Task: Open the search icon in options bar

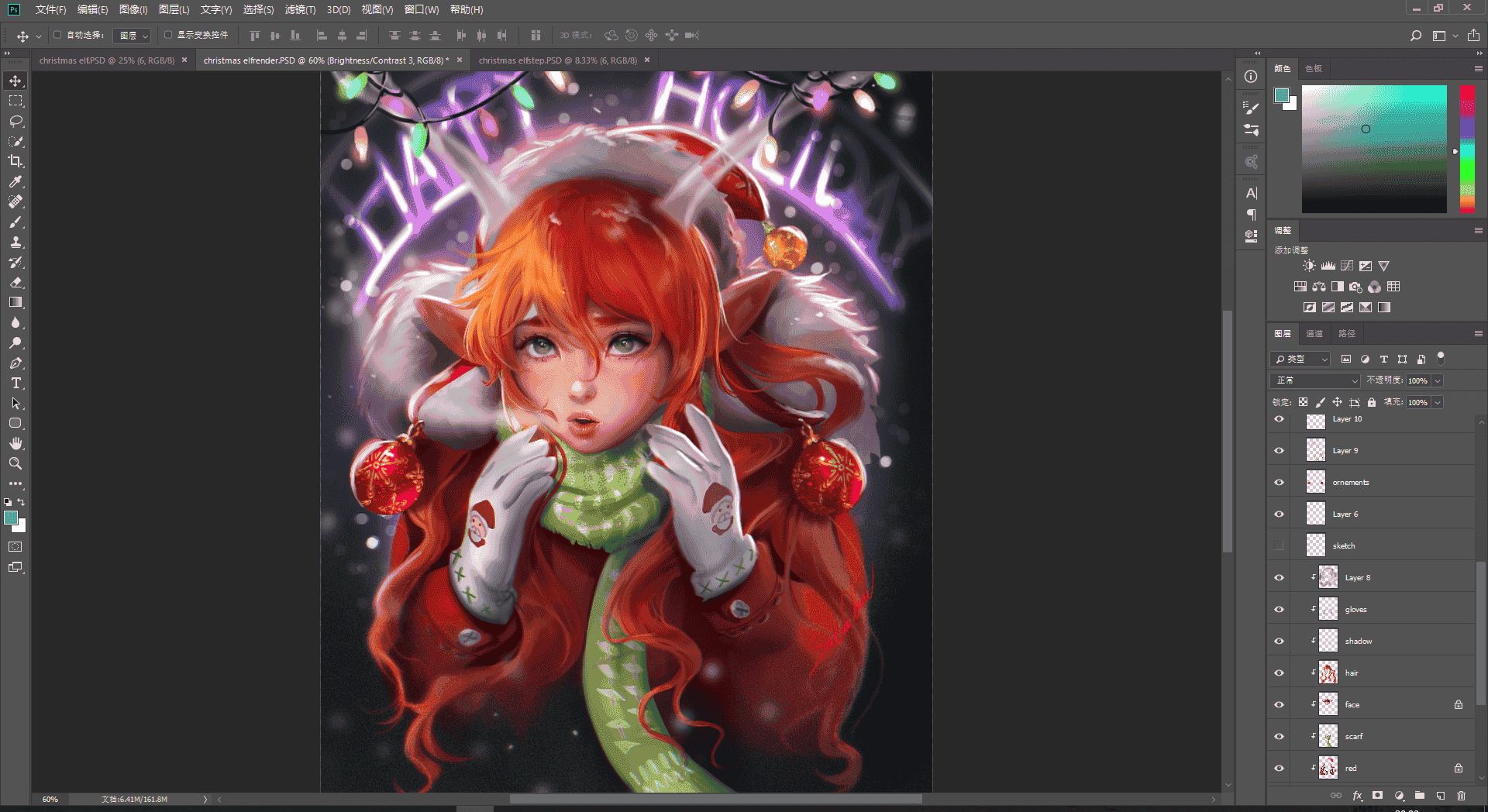Action: [x=1416, y=36]
